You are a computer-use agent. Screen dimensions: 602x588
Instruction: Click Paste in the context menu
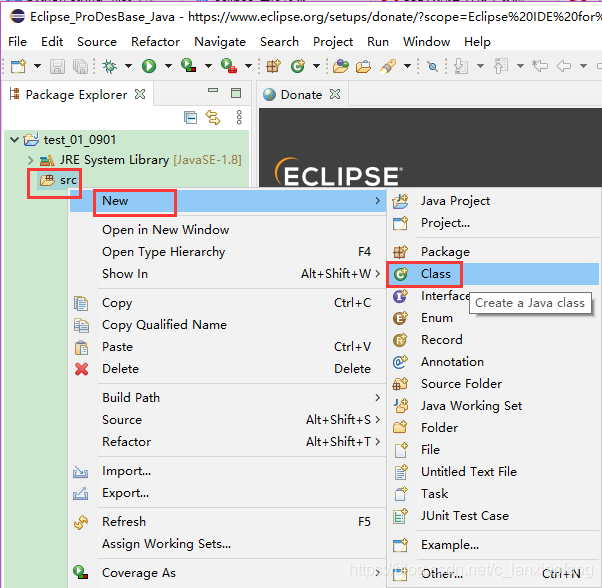227,347
